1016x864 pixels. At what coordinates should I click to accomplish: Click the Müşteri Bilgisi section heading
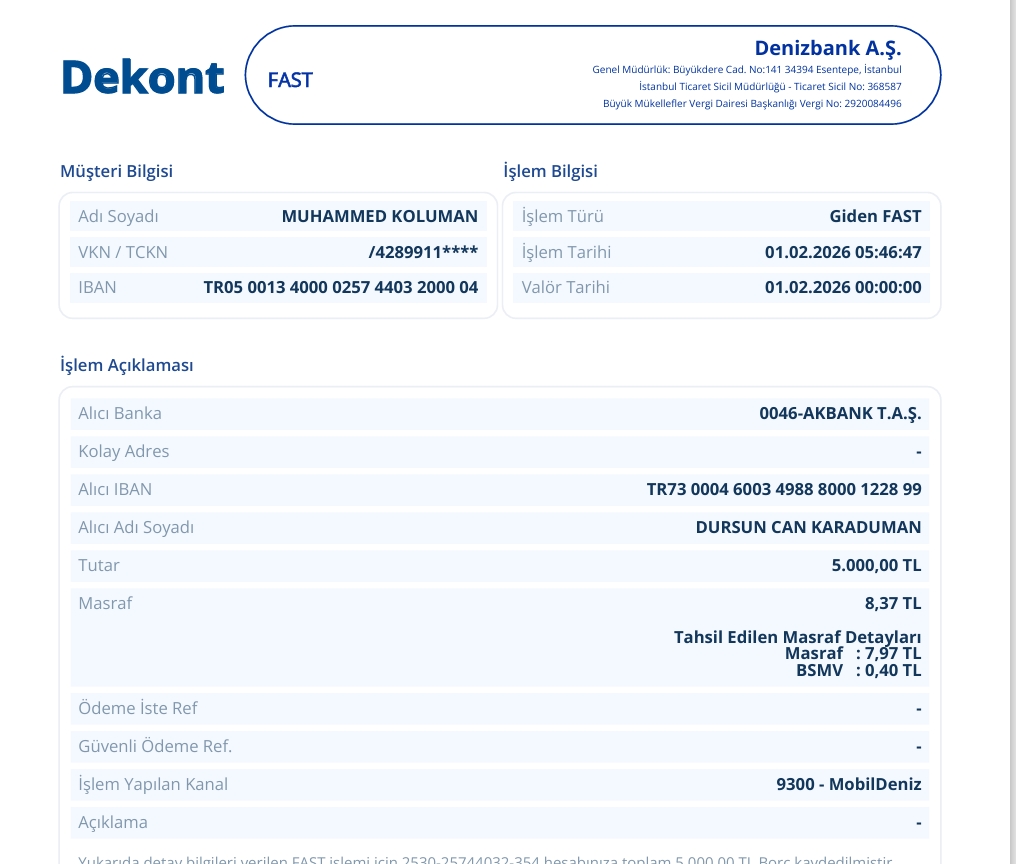(x=117, y=171)
